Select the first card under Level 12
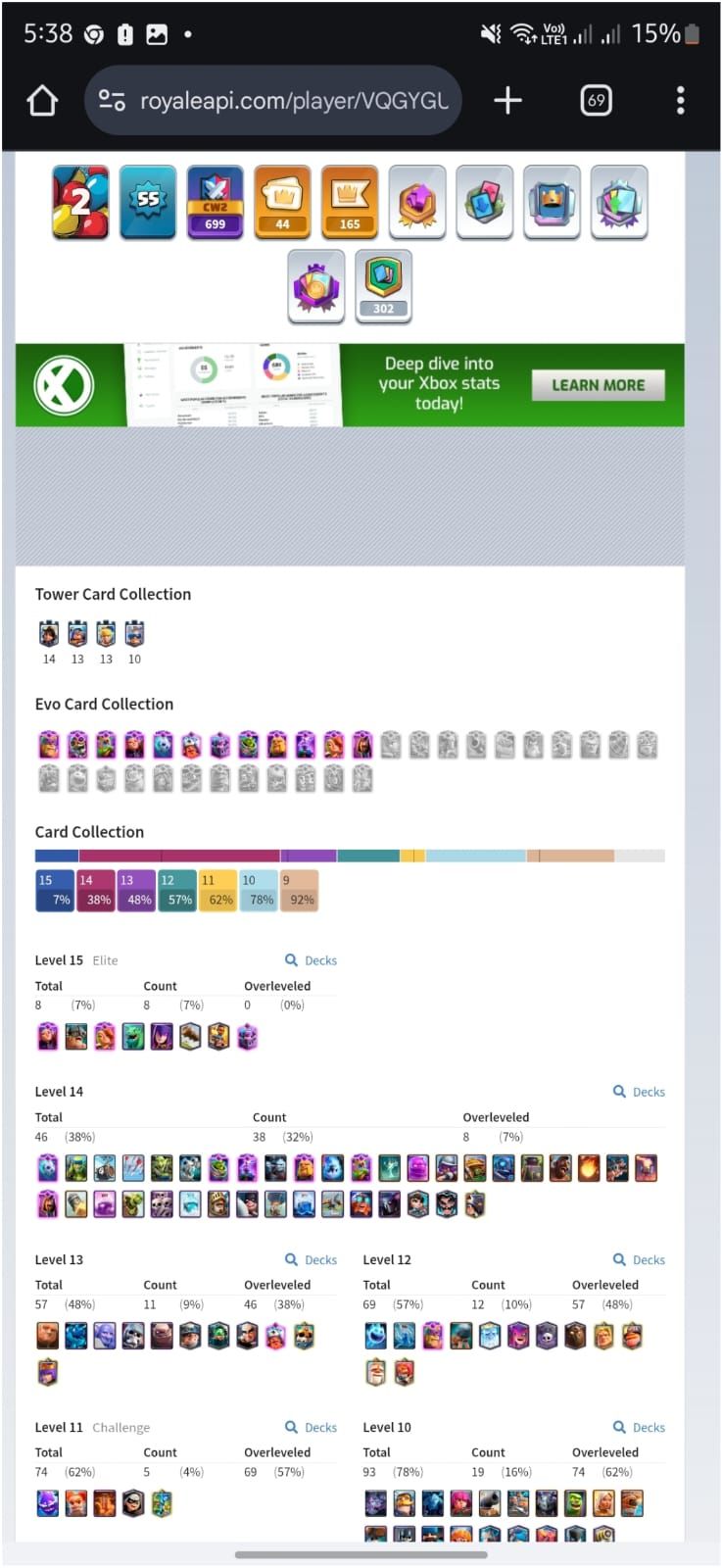Viewport: 722px width, 1568px height. tap(376, 1336)
